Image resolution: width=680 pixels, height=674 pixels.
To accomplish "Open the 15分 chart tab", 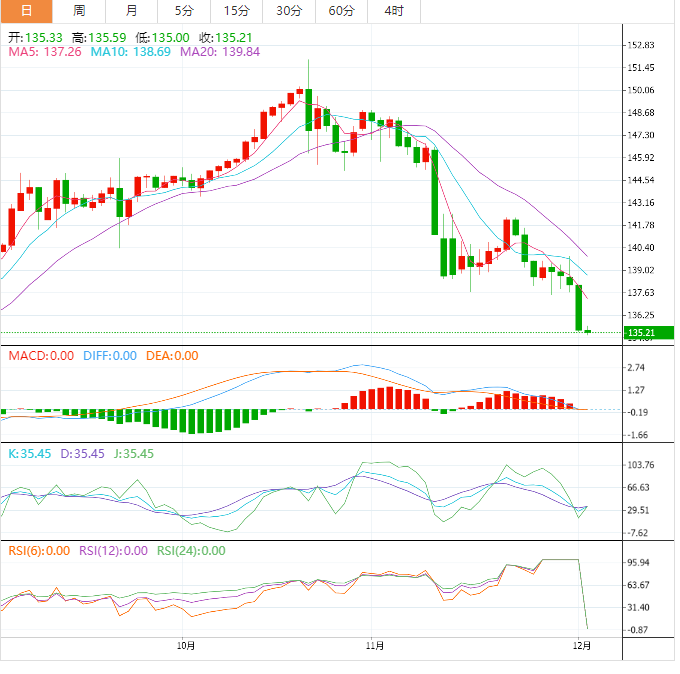I will pos(236,11).
